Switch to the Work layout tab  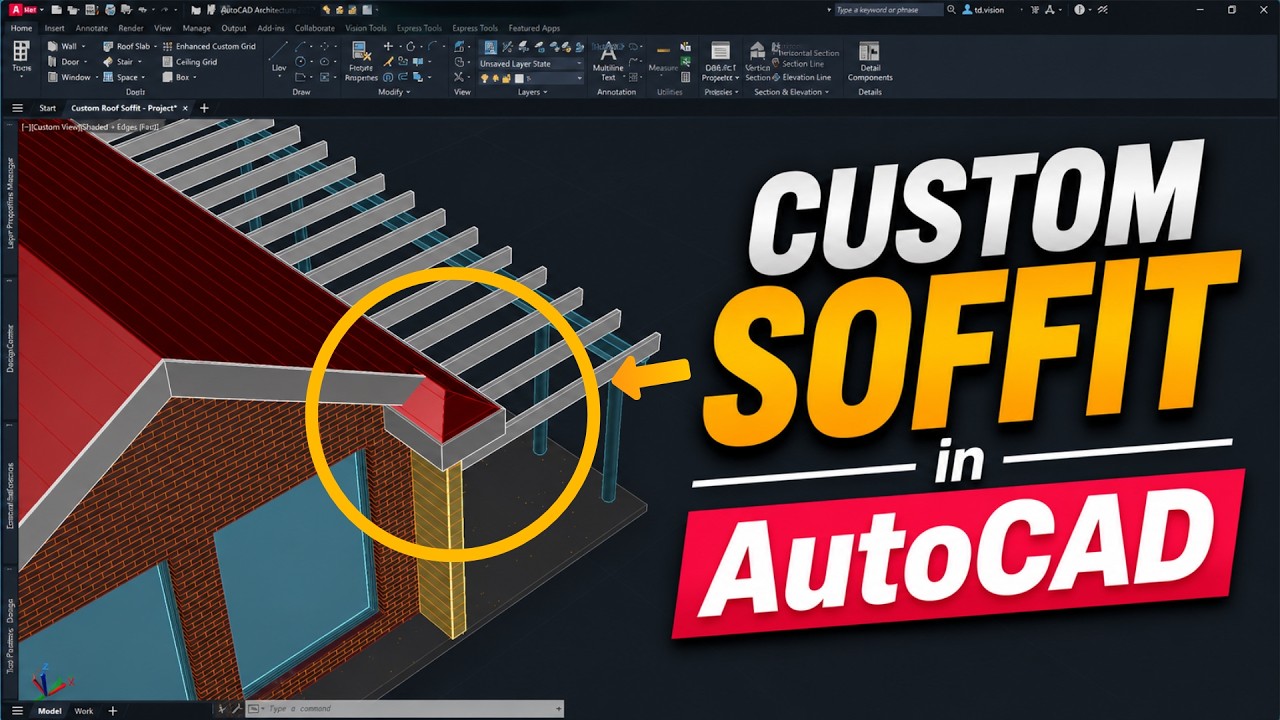tap(84, 711)
